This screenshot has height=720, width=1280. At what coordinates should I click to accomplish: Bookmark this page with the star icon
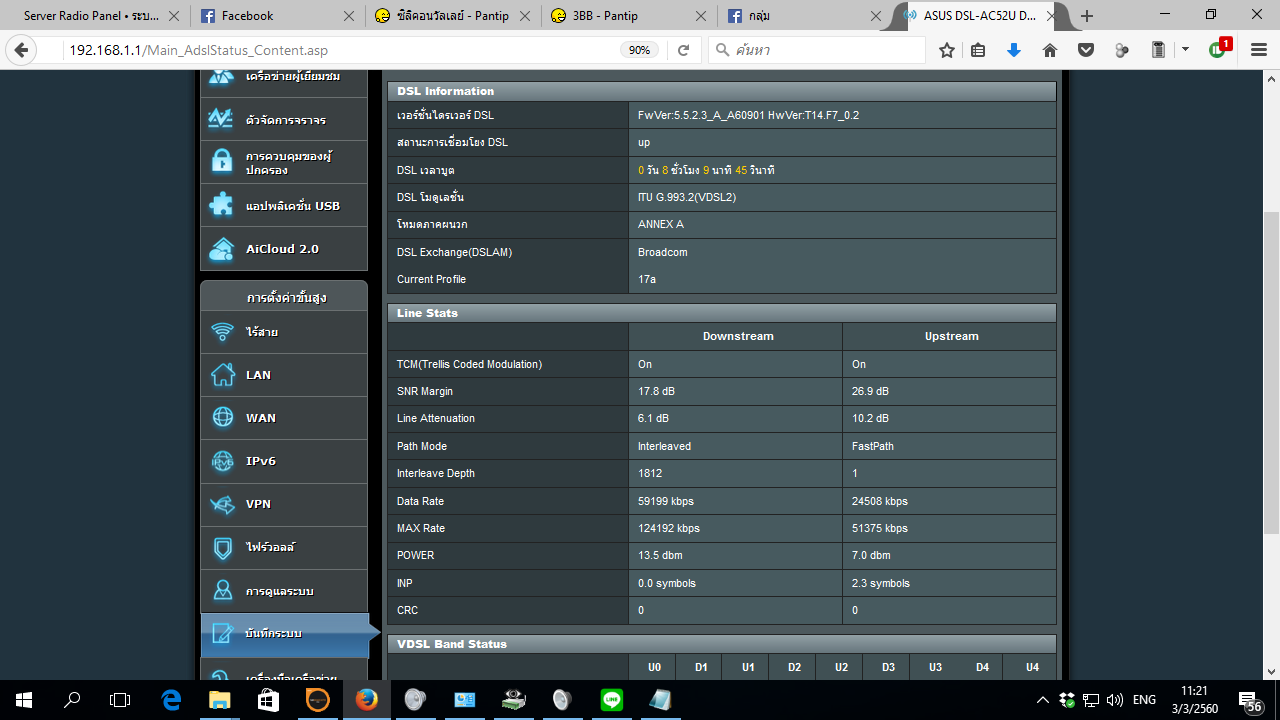[x=946, y=50]
